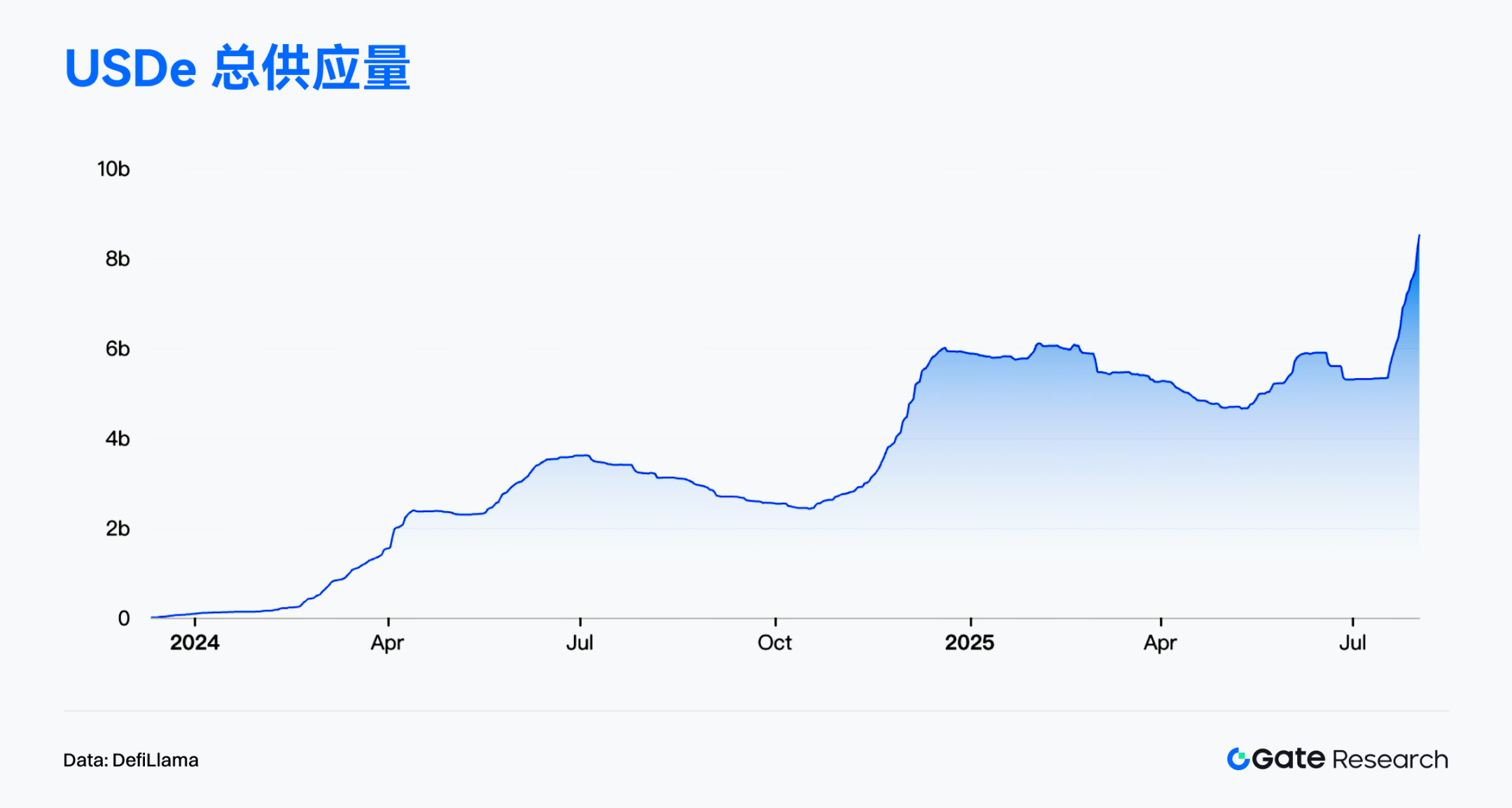Select the USDe 总供应量 chart title

237,69
